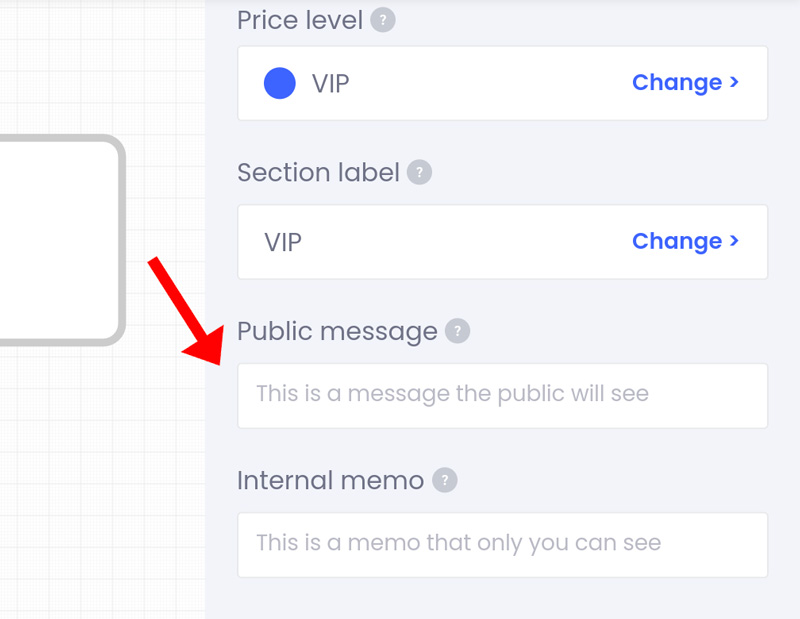Viewport: 800px width, 619px height.
Task: Show the Internal memo help icon
Action: 445,480
